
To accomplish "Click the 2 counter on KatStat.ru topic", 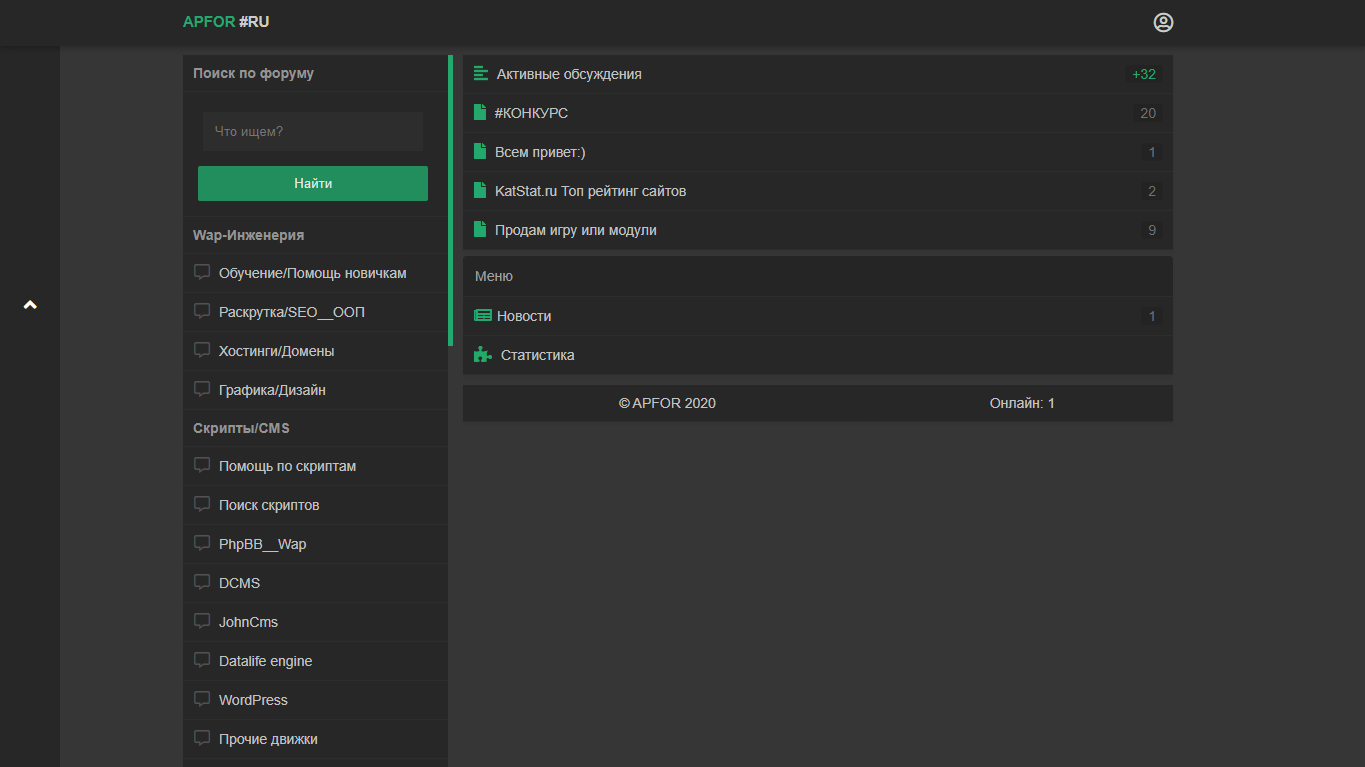I will click(x=1152, y=191).
